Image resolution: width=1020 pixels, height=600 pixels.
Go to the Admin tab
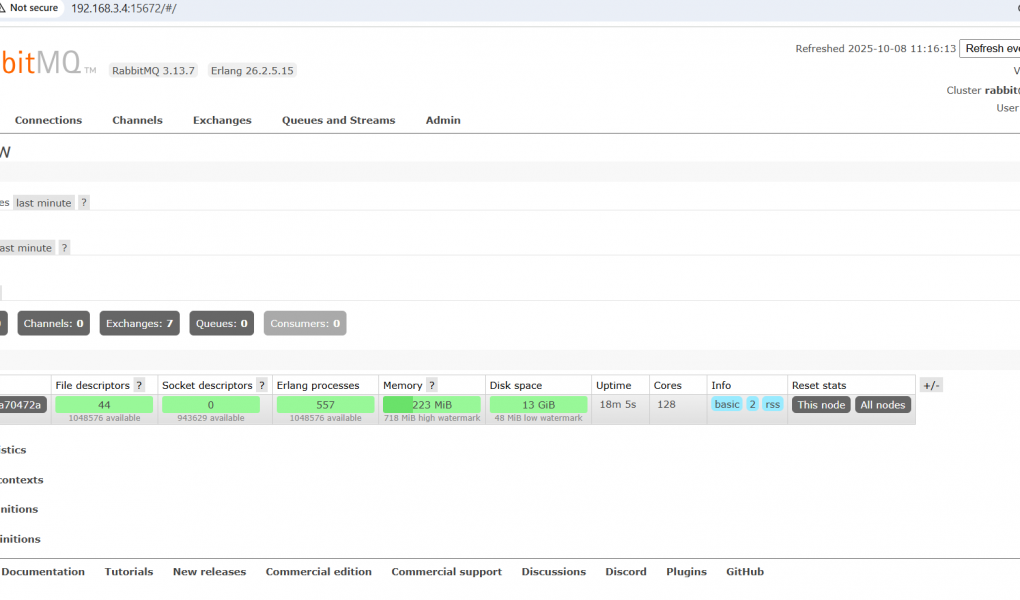click(x=443, y=120)
